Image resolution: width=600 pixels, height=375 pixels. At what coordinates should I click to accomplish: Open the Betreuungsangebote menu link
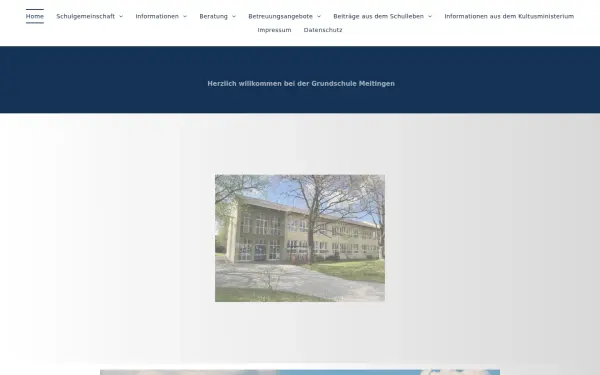tap(280, 16)
